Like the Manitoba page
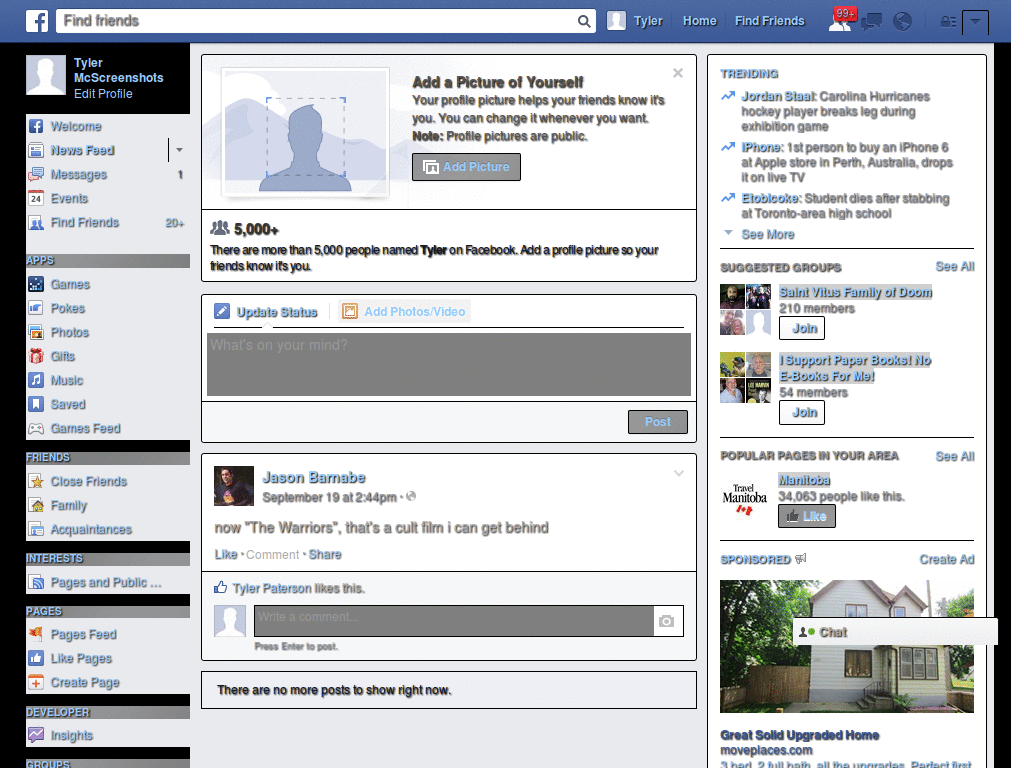The height and width of the screenshot is (768, 1024). click(807, 516)
